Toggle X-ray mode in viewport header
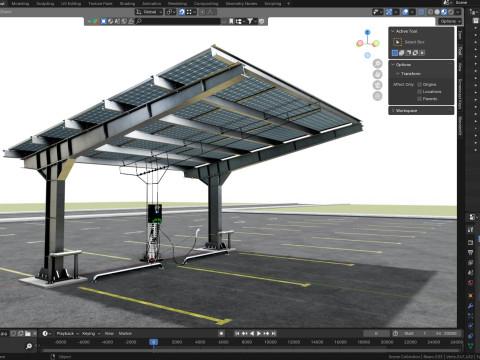 pos(421,12)
